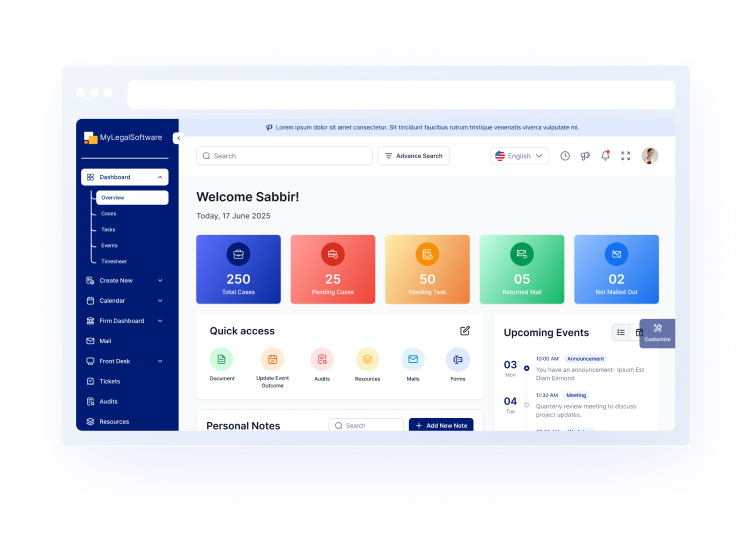Open the Mails quick access icon
This screenshot has width=752, height=554.
pos(412,359)
